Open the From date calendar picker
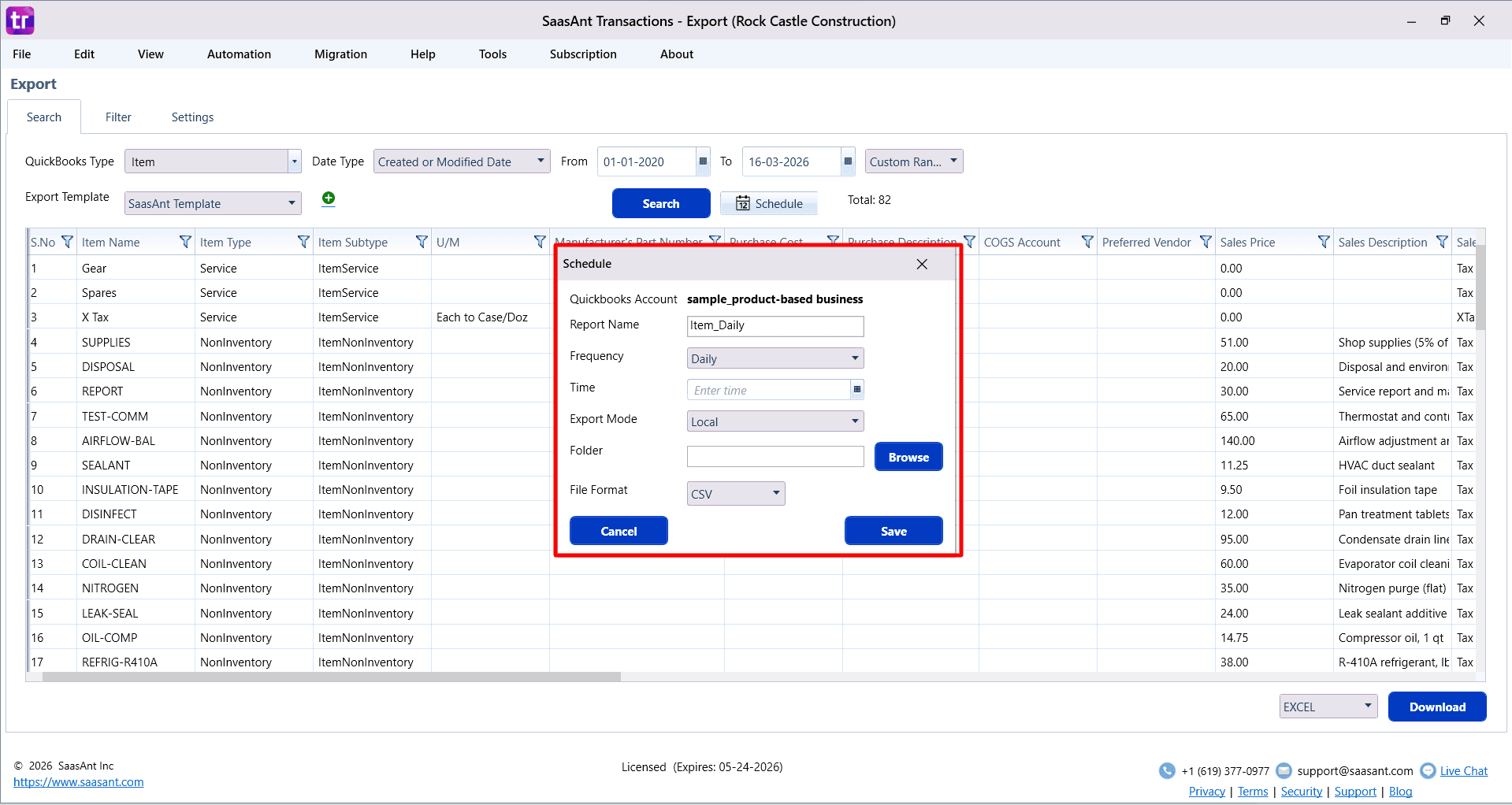The image size is (1512, 805). (703, 161)
